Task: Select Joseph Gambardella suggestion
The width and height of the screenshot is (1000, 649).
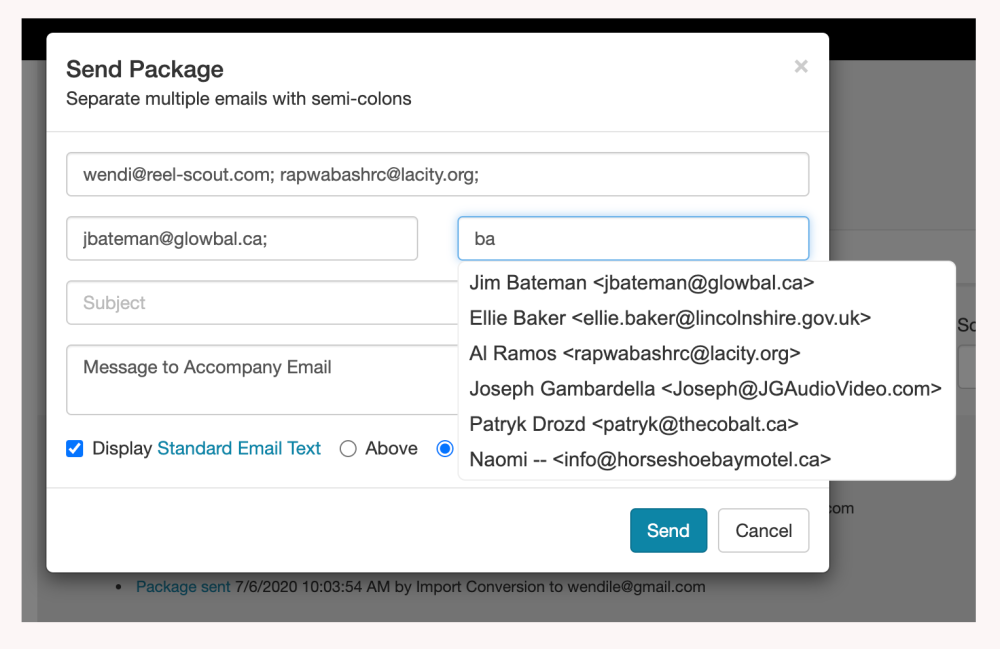Action: pos(705,389)
